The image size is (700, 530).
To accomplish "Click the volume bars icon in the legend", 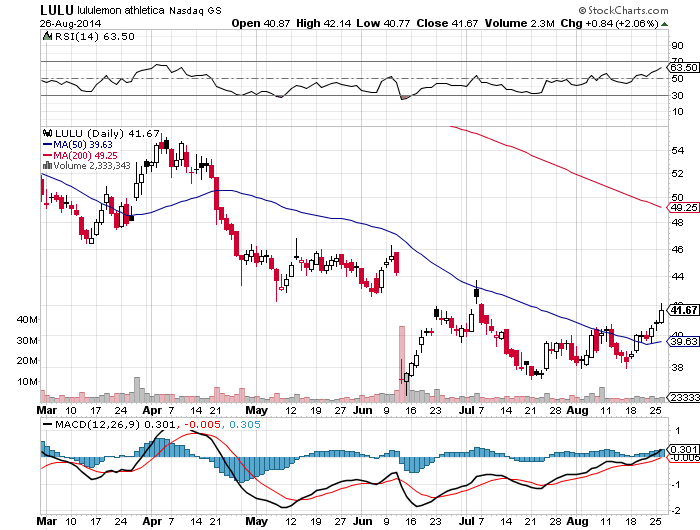I will pos(47,166).
